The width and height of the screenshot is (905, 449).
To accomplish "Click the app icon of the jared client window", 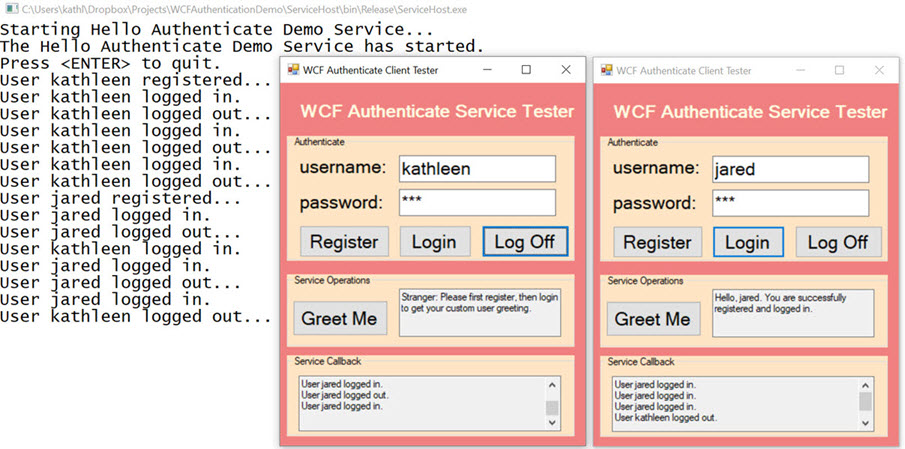I will 607,70.
